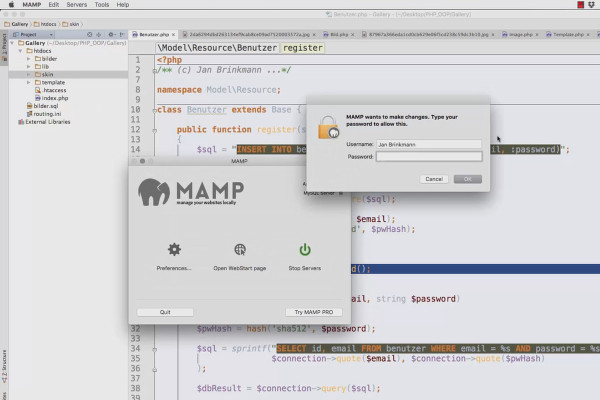Click the Password field
Screen dimensions: 600x400
(429, 157)
